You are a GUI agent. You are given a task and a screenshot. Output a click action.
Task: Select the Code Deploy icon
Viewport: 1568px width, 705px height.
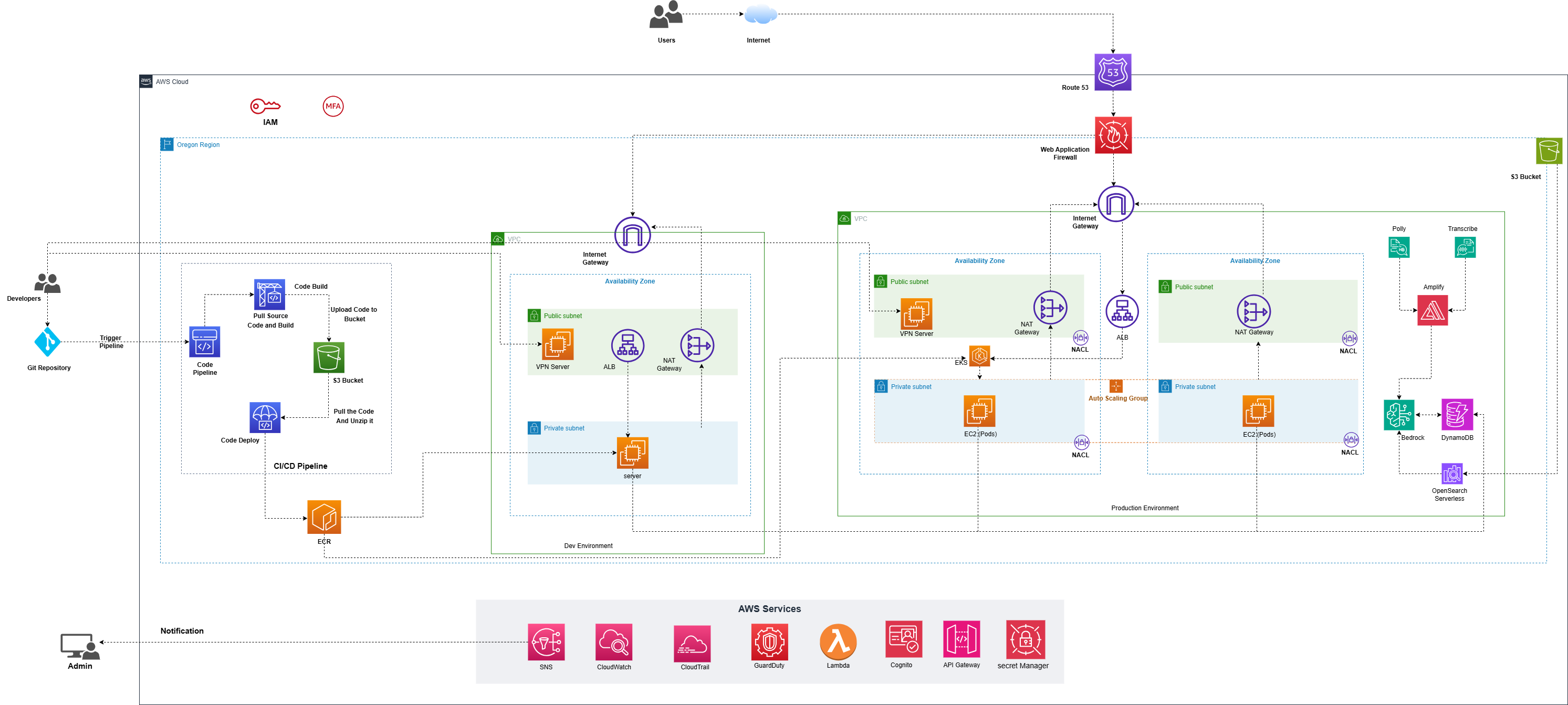click(x=265, y=417)
